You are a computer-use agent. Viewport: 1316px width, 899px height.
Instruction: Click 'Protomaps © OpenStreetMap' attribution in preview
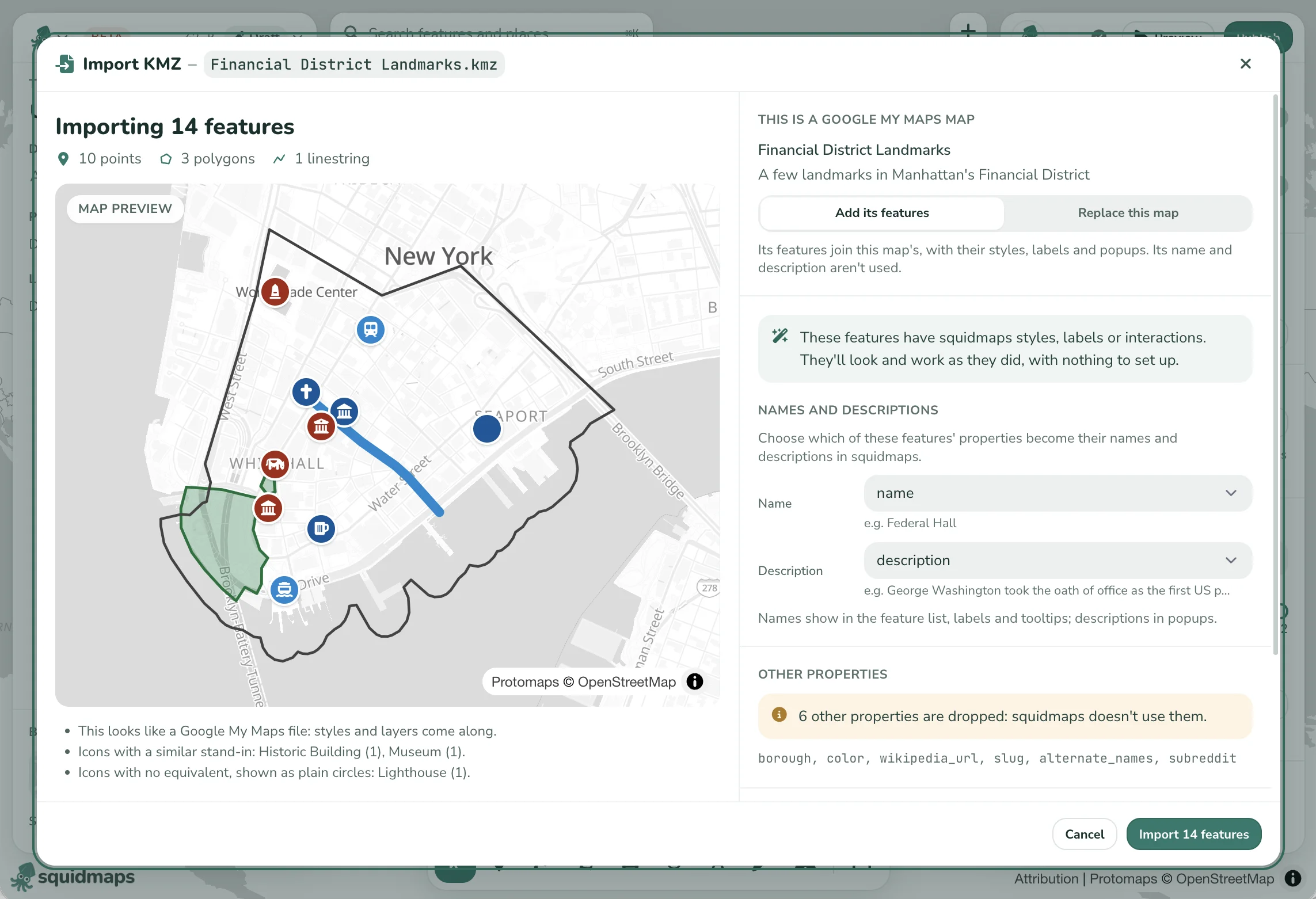[x=584, y=682]
